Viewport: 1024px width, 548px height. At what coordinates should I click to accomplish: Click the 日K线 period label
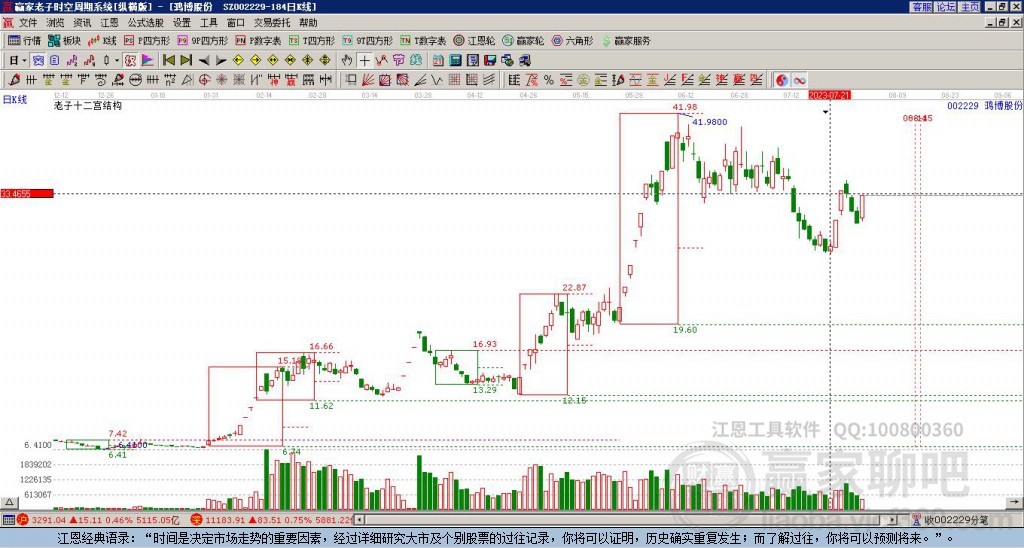click(x=14, y=100)
